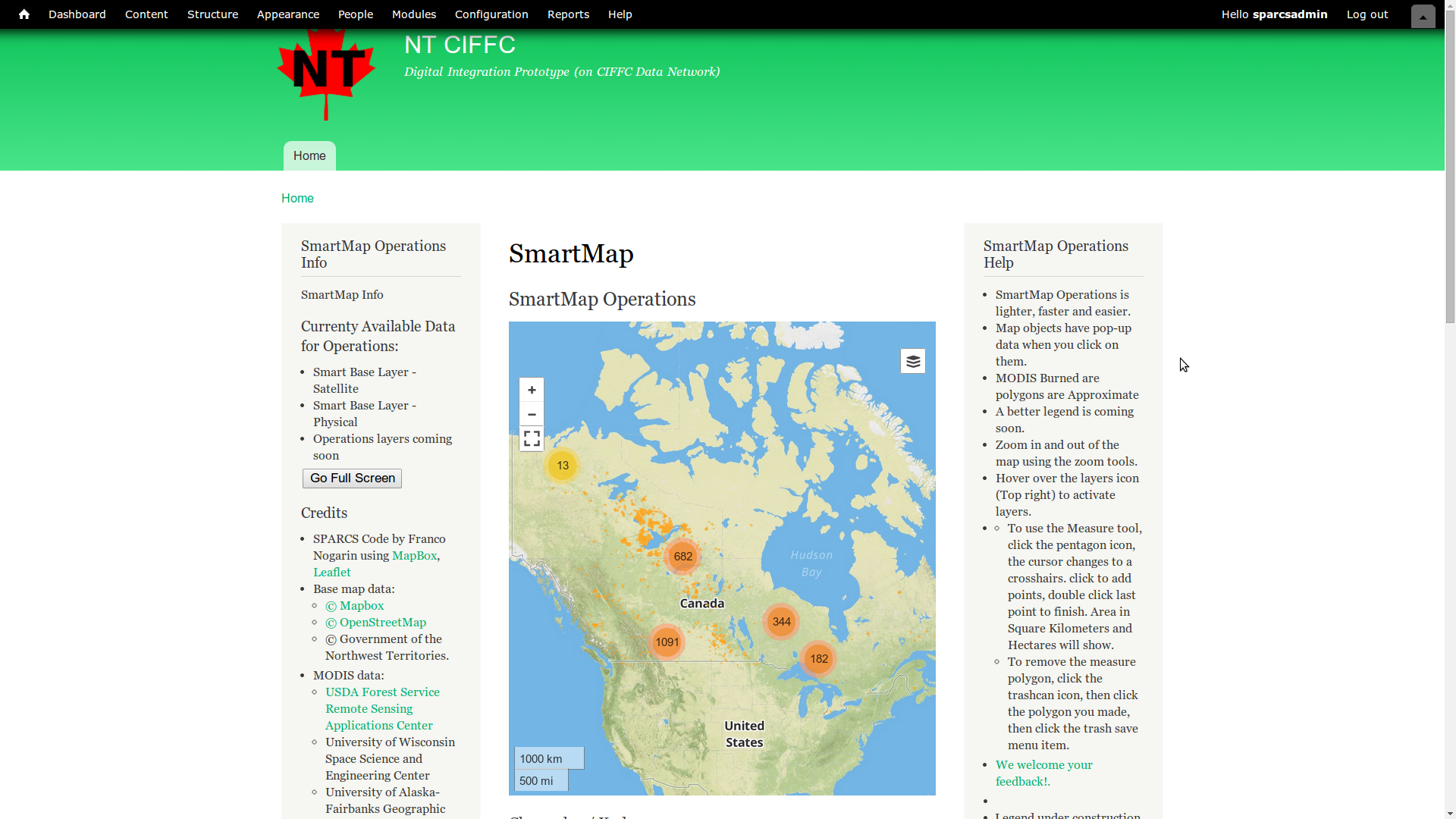Click the 344 marker cluster
1456x819 pixels.
(781, 622)
